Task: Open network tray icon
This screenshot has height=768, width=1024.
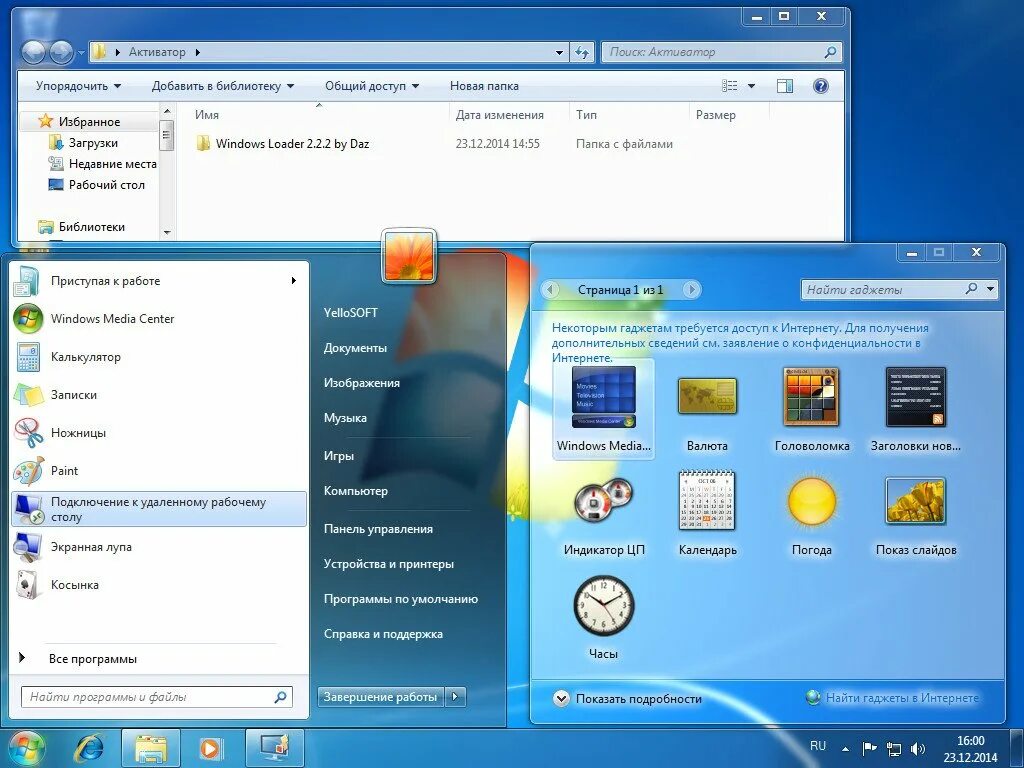Action: click(x=893, y=748)
